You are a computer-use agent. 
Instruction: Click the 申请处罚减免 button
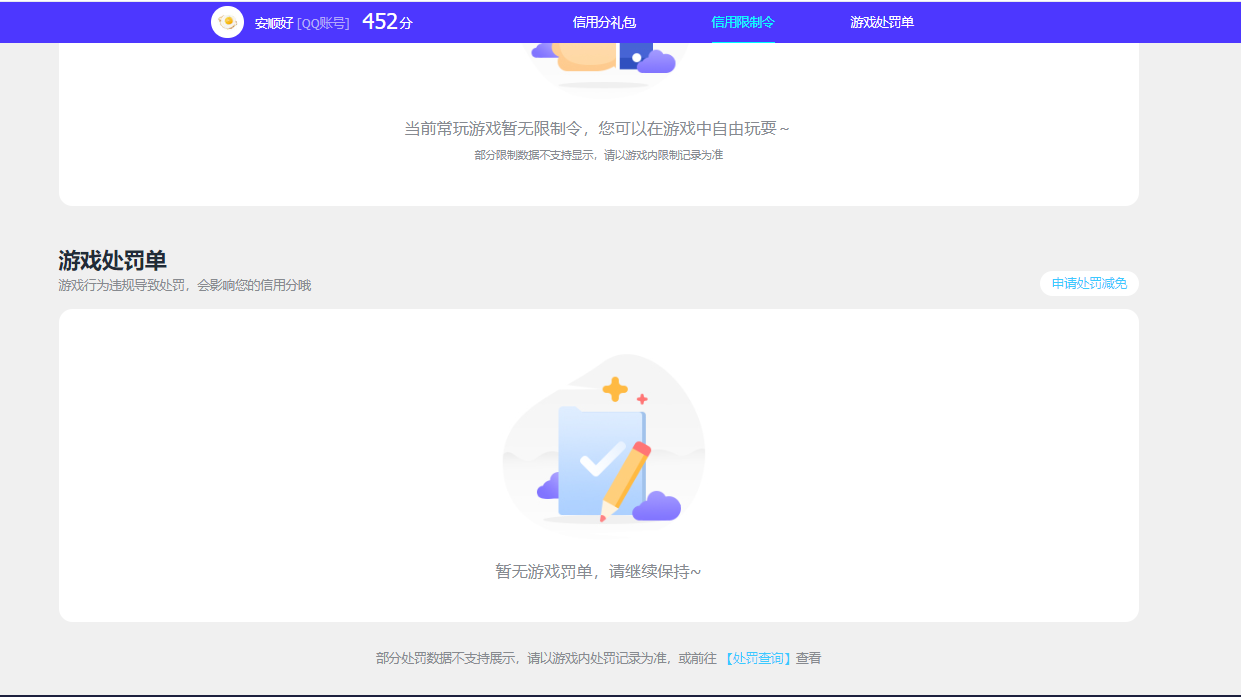[1089, 283]
